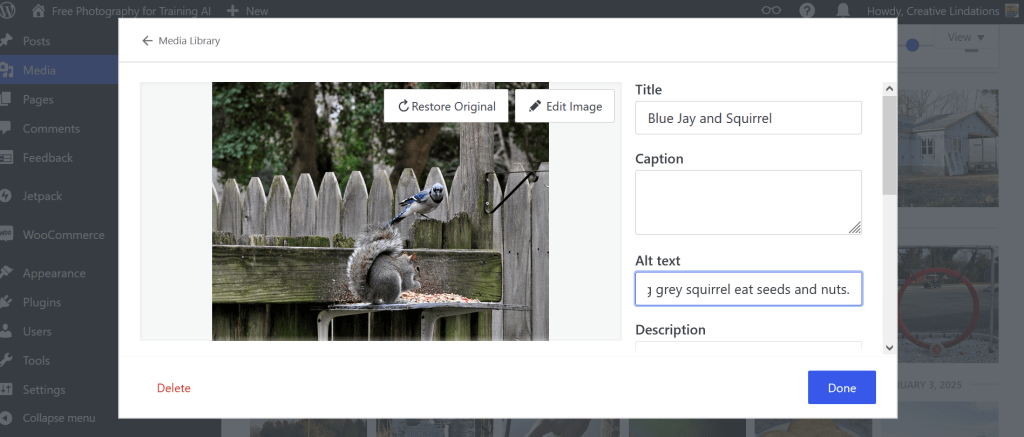The image size is (1024, 437).
Task: Click the WordPress logo icon
Action: (8, 10)
